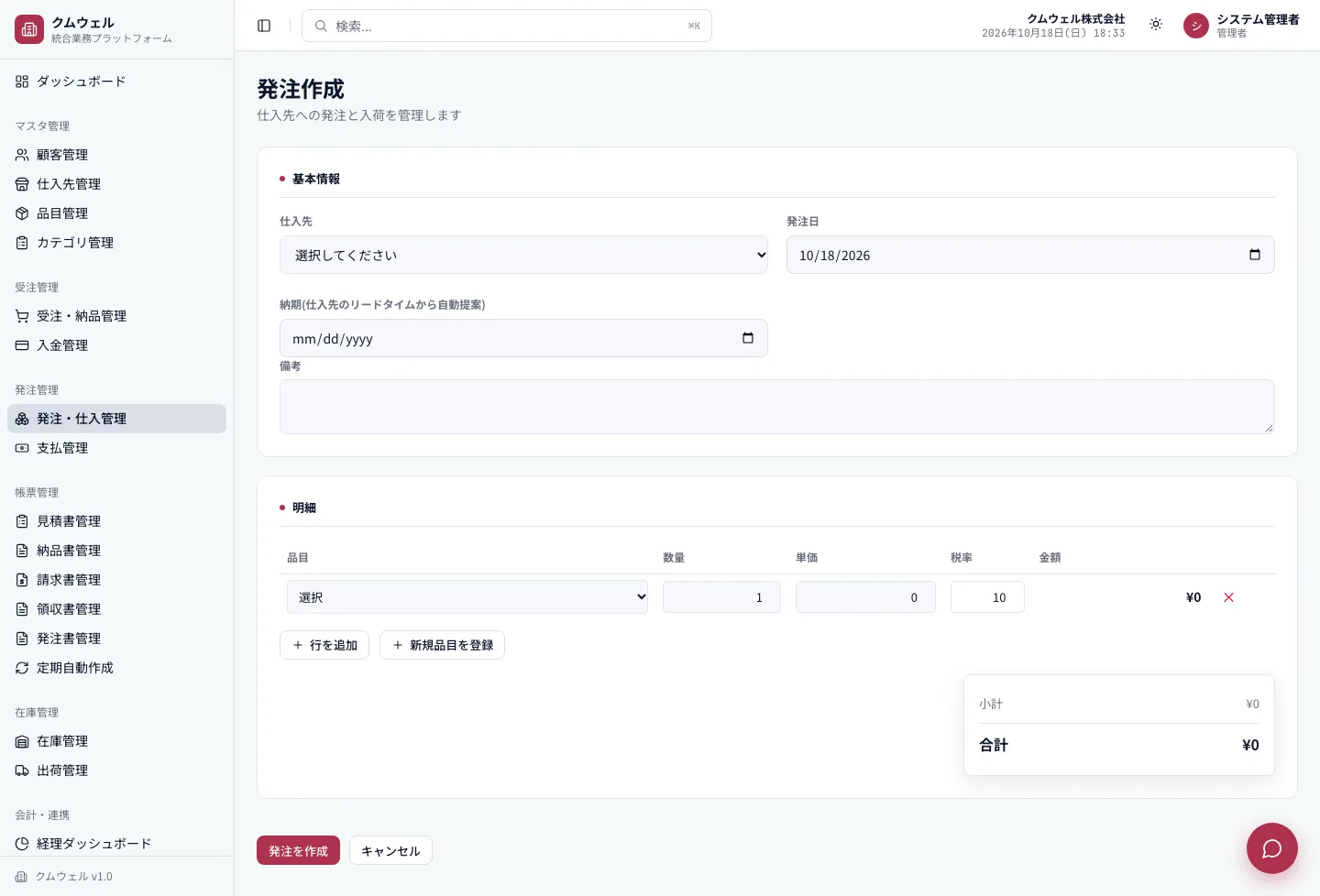Open calendar picker for 納期 field
Viewport: 1320px width, 896px height.
click(x=748, y=338)
